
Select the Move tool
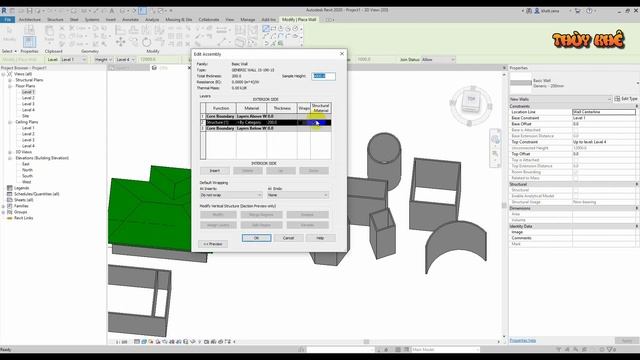(x=120, y=42)
